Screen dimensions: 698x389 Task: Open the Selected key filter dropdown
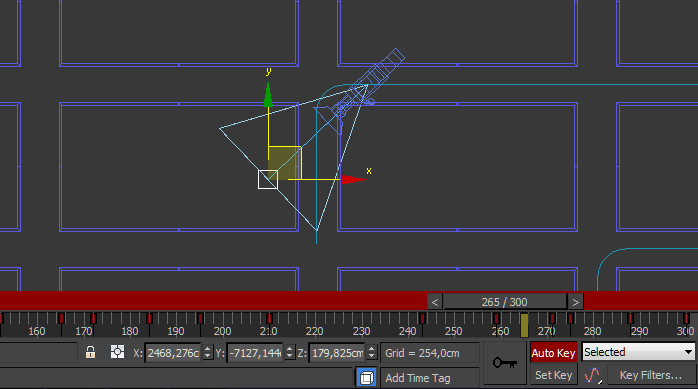click(638, 352)
